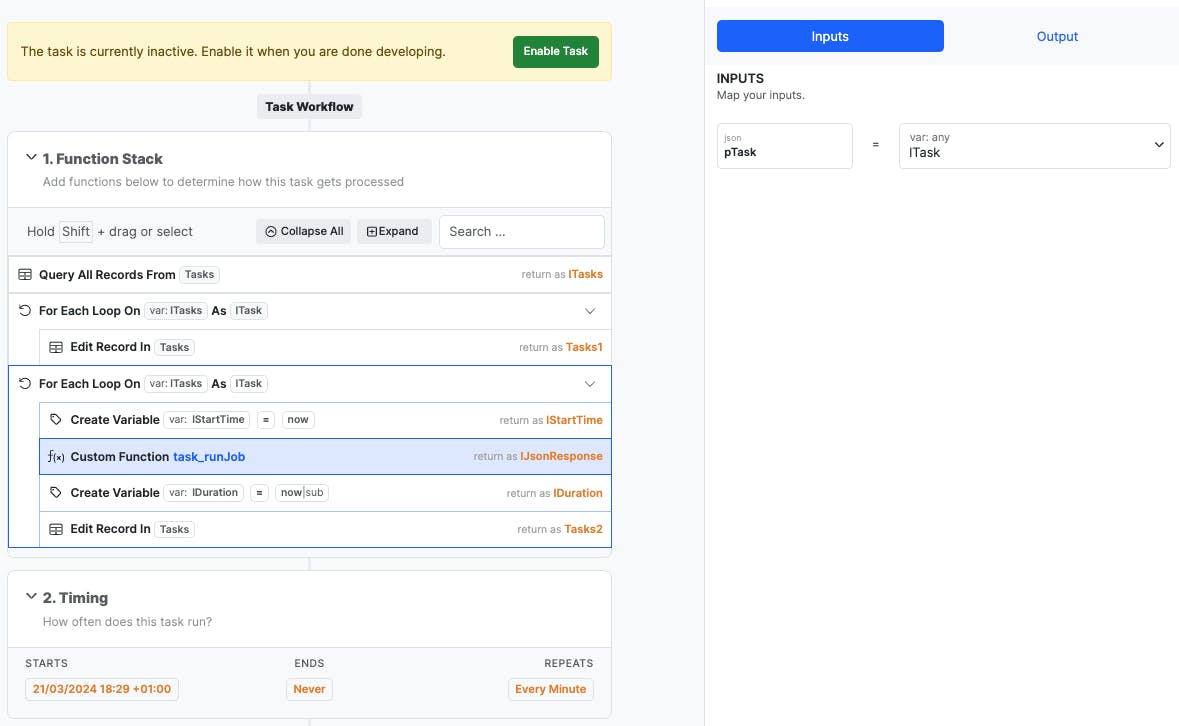Screen dimensions: 1179x726
Task: Click the f(x) icon for Custom Function task_runJob
Action: pyautogui.click(x=57, y=457)
